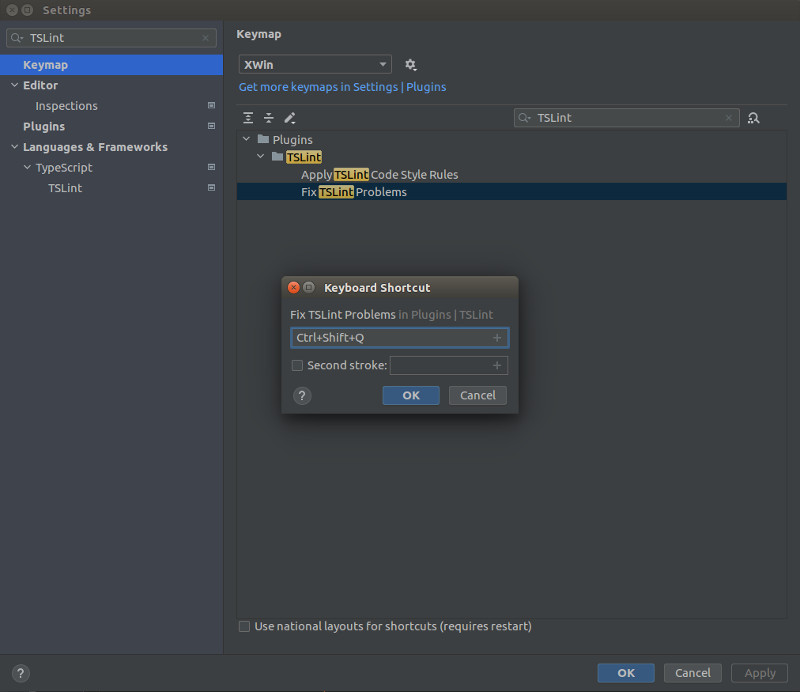Collapse the Plugins folder in the tree

[x=246, y=139]
